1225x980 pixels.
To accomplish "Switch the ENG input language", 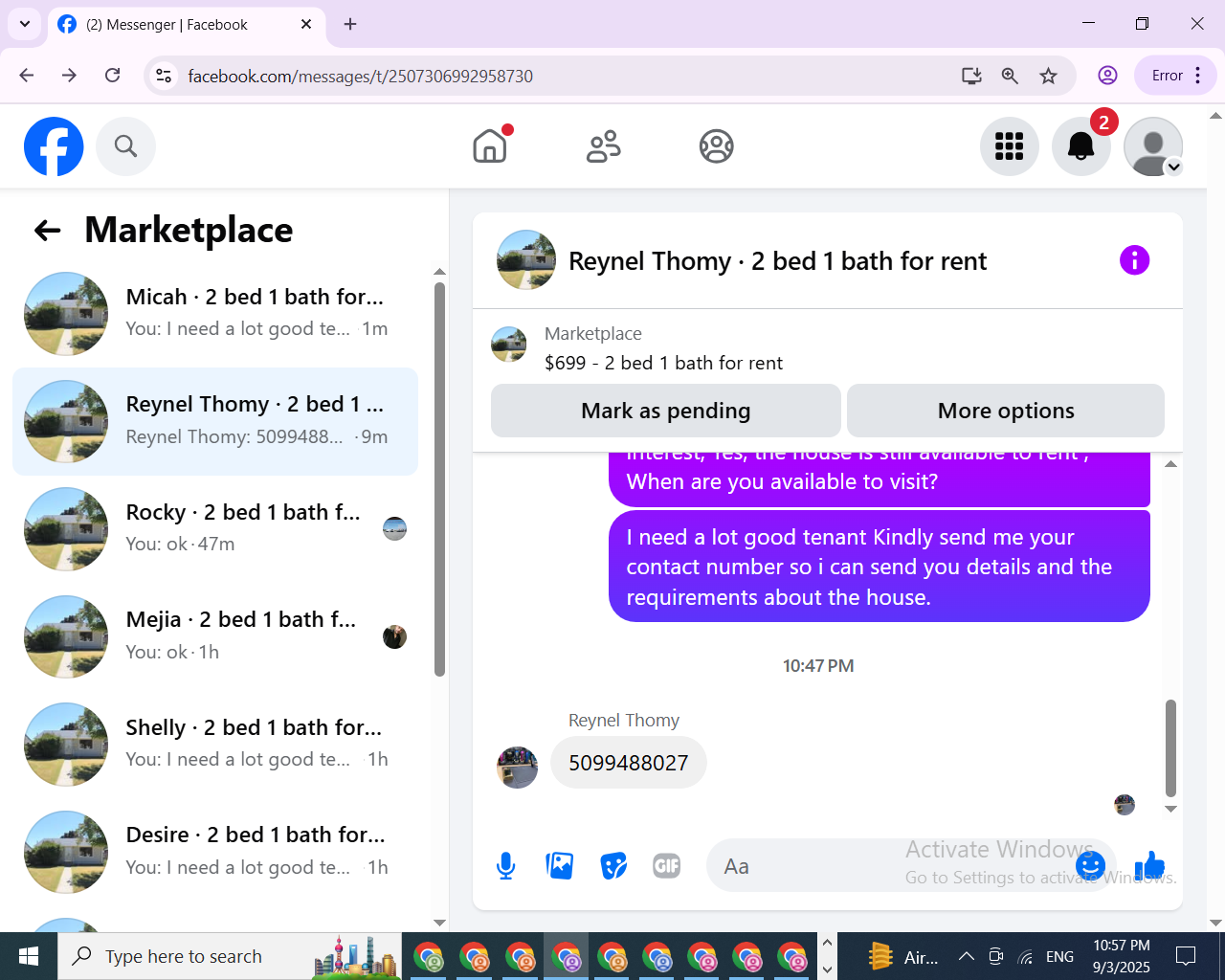I will pos(1059,956).
